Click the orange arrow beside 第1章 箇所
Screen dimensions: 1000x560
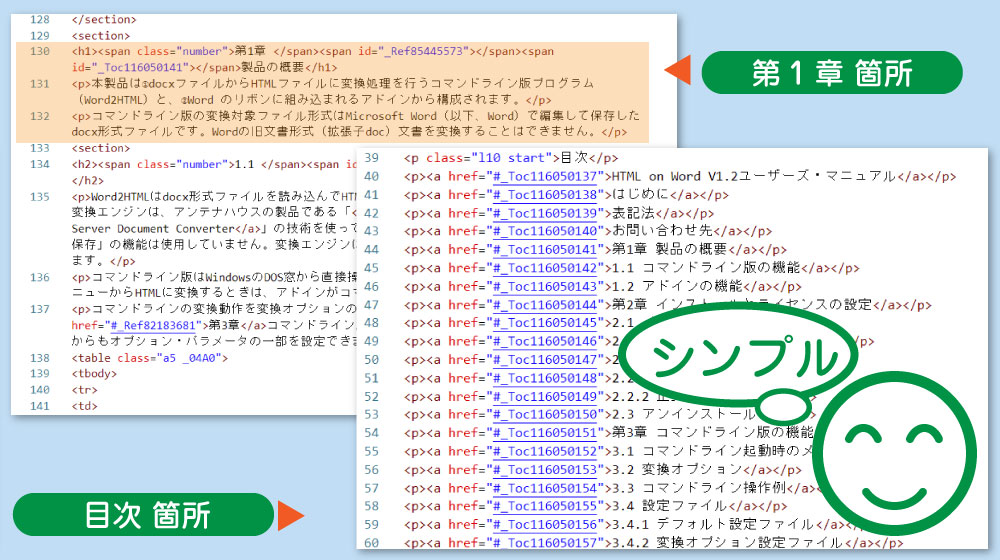(678, 72)
